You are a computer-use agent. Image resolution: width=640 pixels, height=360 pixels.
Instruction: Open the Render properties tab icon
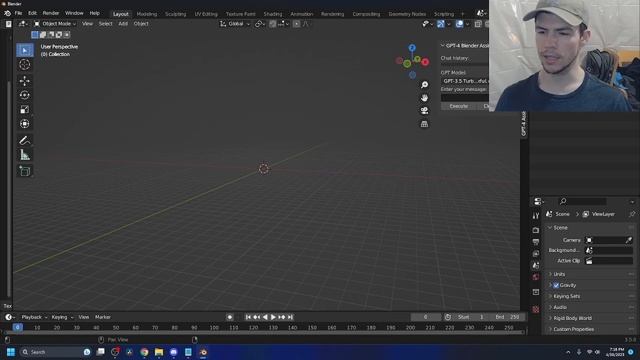536,230
